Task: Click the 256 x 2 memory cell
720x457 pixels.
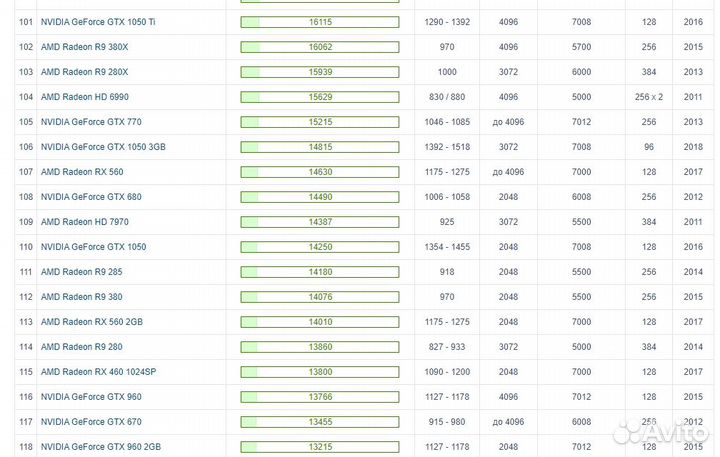Action: click(649, 97)
